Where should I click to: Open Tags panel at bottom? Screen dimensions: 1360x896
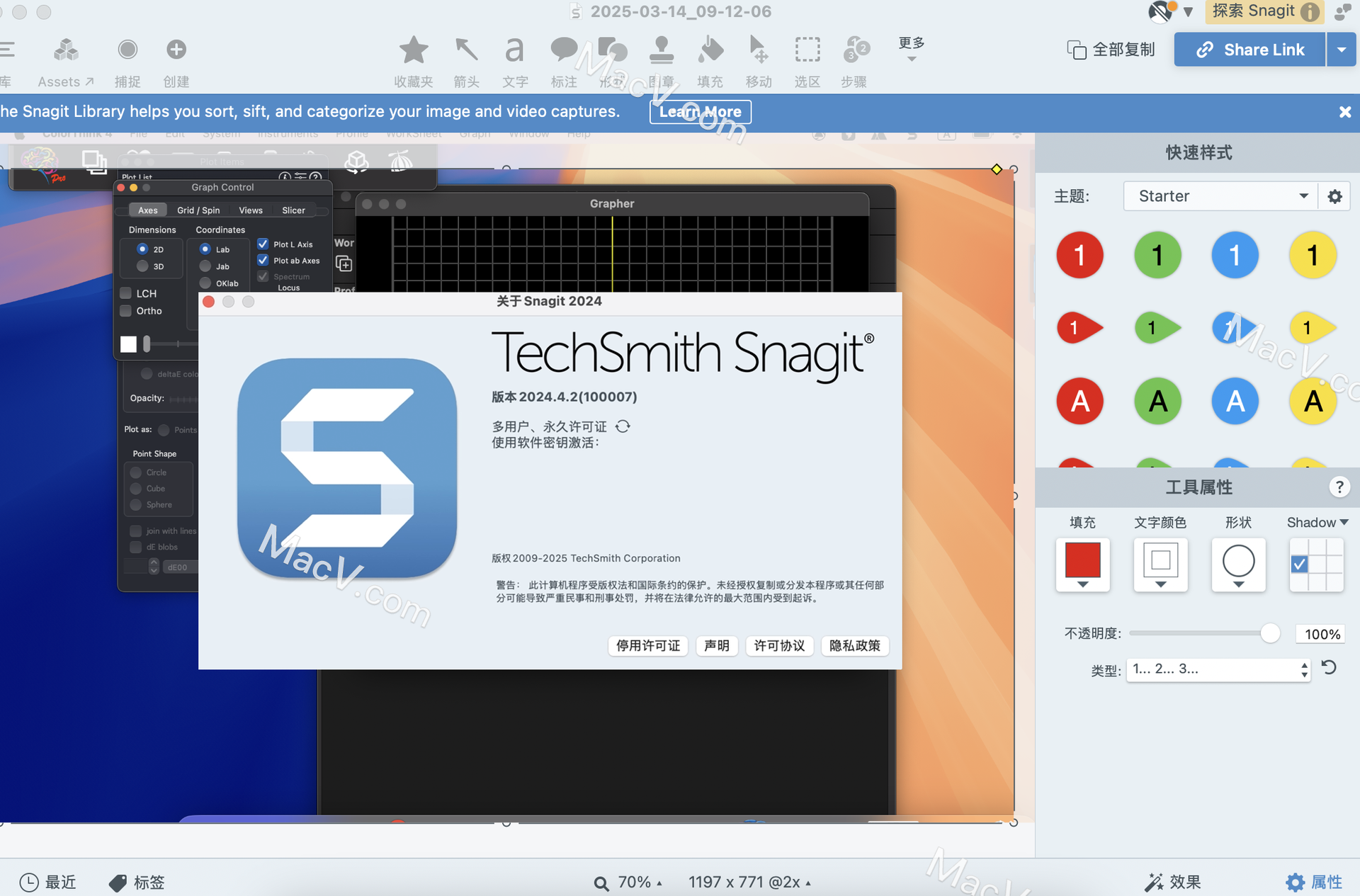tap(137, 883)
